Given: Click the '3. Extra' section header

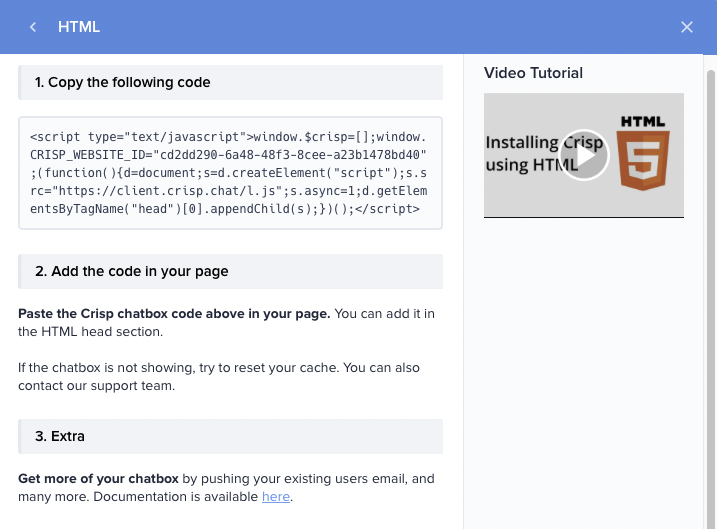Looking at the screenshot, I should [230, 436].
